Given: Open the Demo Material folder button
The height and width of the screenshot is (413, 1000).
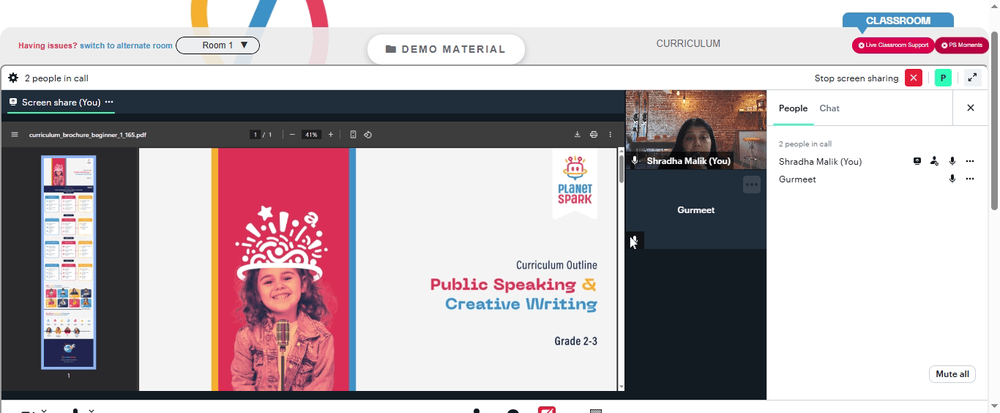Looking at the screenshot, I should click(x=446, y=49).
